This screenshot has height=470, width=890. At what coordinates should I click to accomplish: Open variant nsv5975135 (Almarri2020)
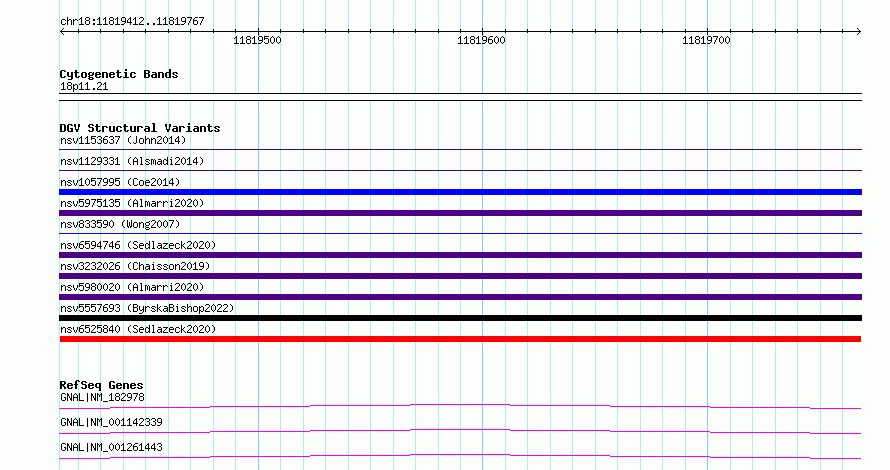click(132, 203)
